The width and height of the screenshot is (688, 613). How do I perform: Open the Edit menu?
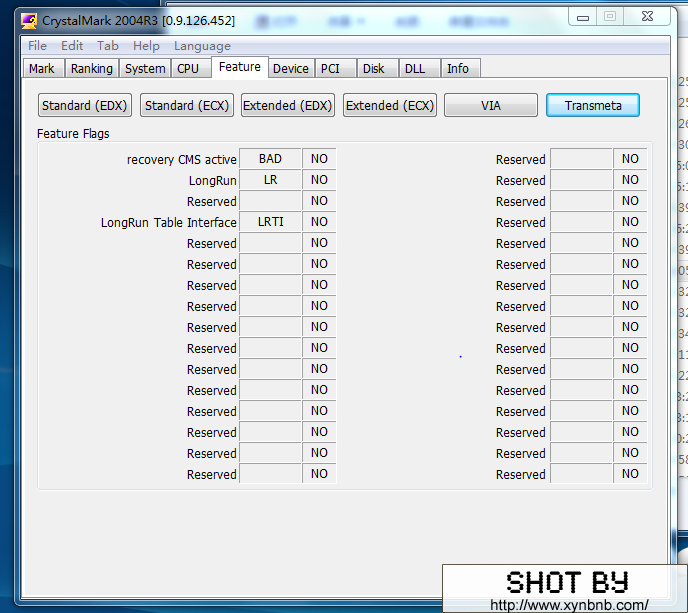tap(72, 46)
